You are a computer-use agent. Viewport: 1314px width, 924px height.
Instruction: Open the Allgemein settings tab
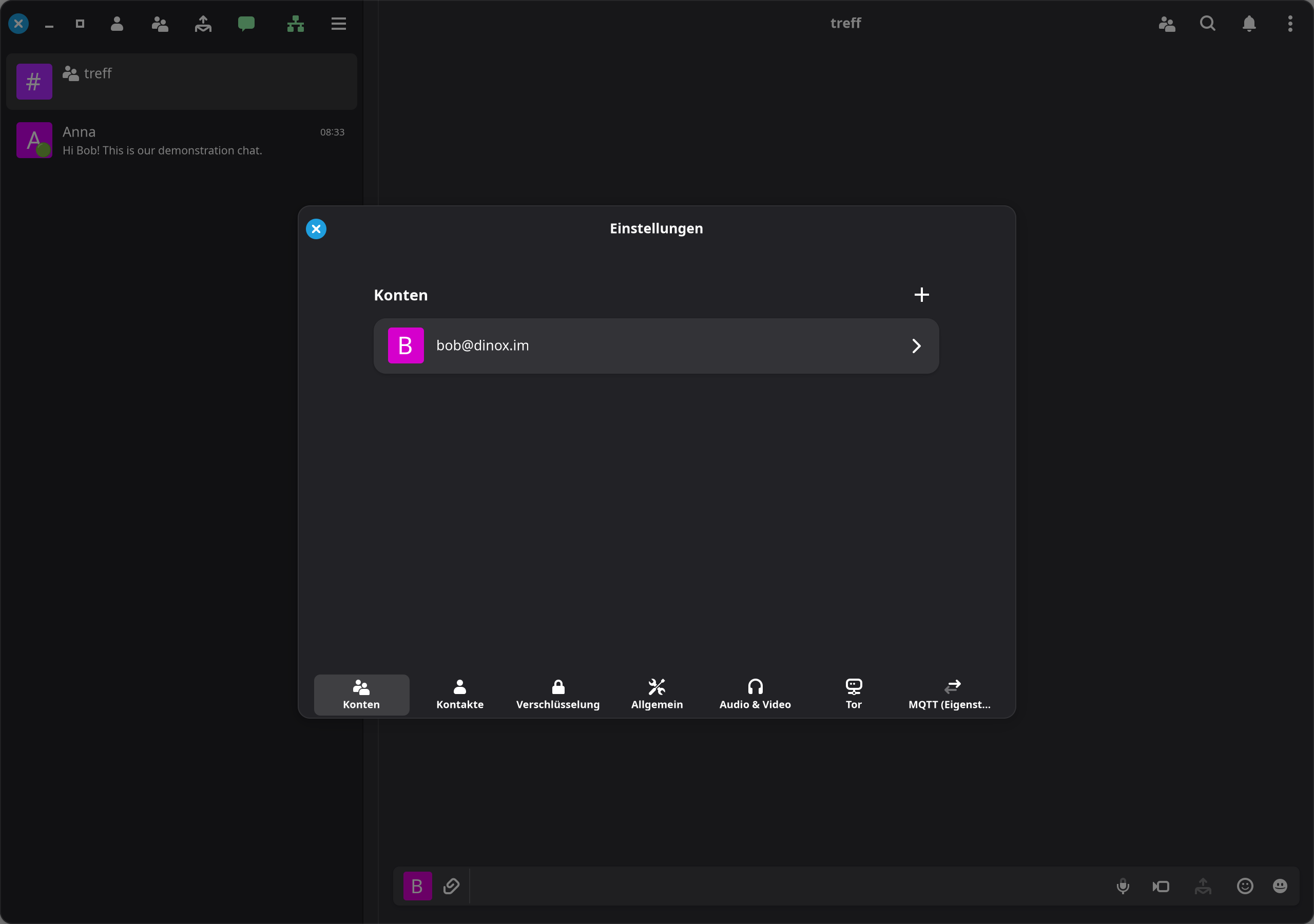[656, 695]
